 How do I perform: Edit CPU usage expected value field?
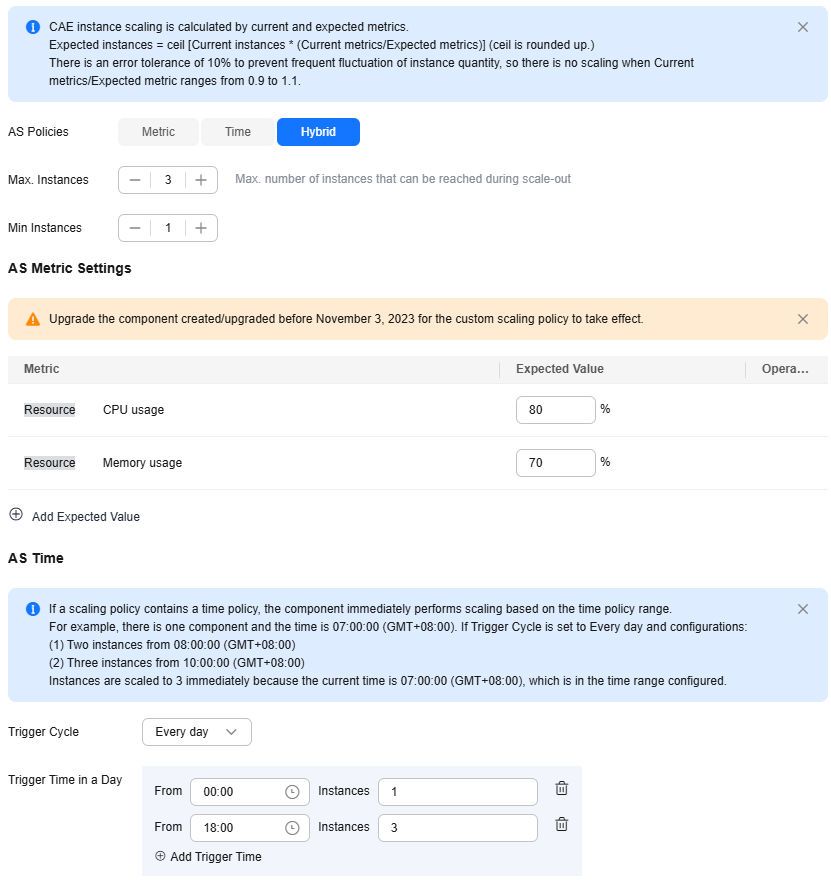(555, 410)
